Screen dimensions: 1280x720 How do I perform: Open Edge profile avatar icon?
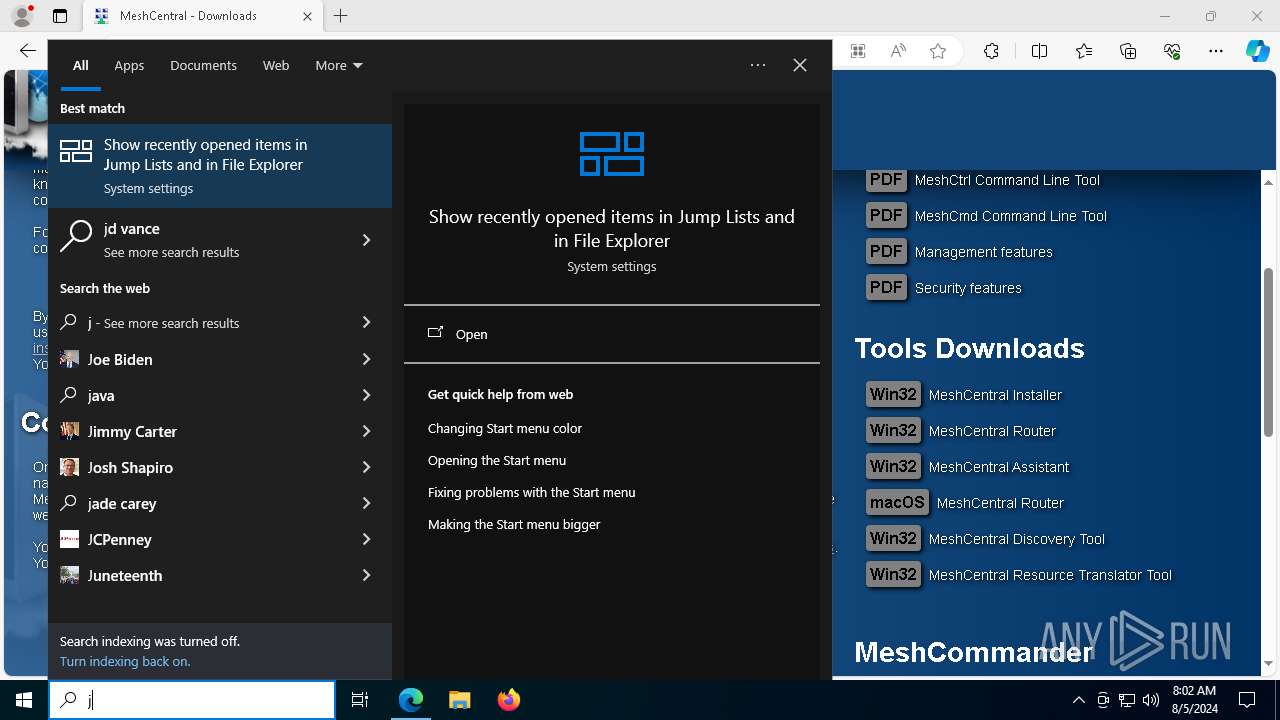22,16
